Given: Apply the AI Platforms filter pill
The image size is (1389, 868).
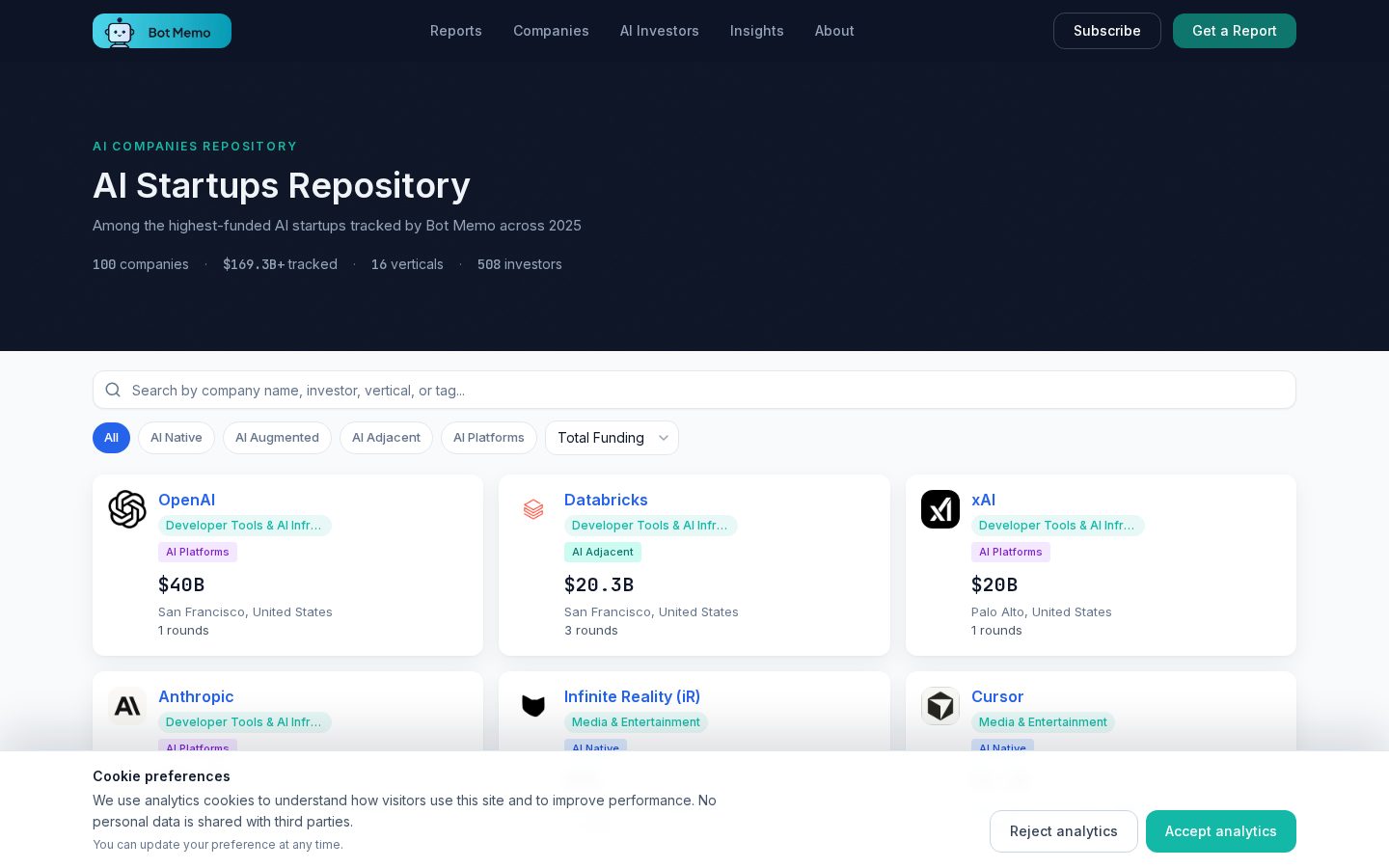Looking at the screenshot, I should point(489,438).
